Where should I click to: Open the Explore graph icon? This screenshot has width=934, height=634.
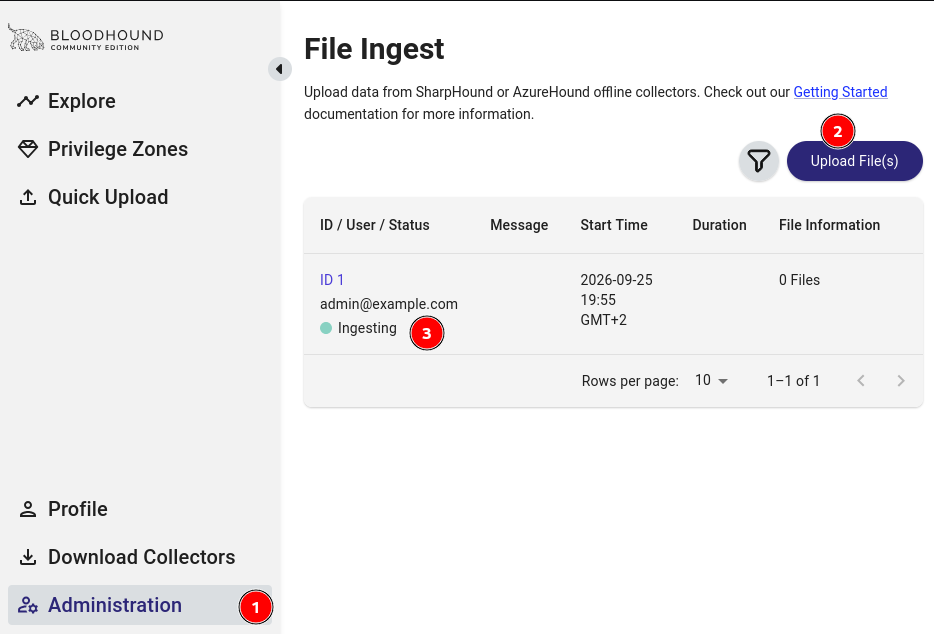(28, 101)
